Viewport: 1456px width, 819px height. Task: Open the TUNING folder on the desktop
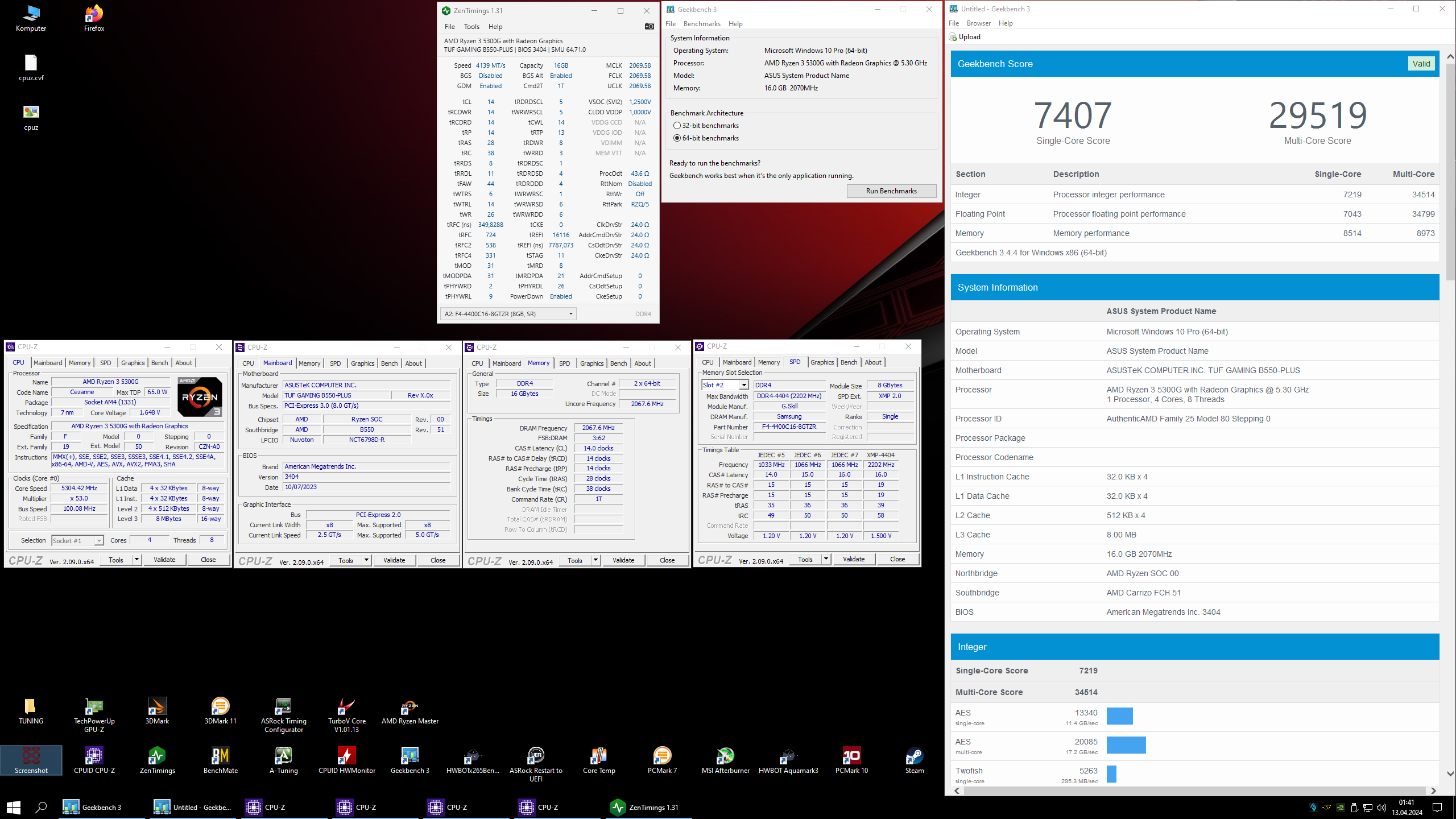pyautogui.click(x=31, y=711)
